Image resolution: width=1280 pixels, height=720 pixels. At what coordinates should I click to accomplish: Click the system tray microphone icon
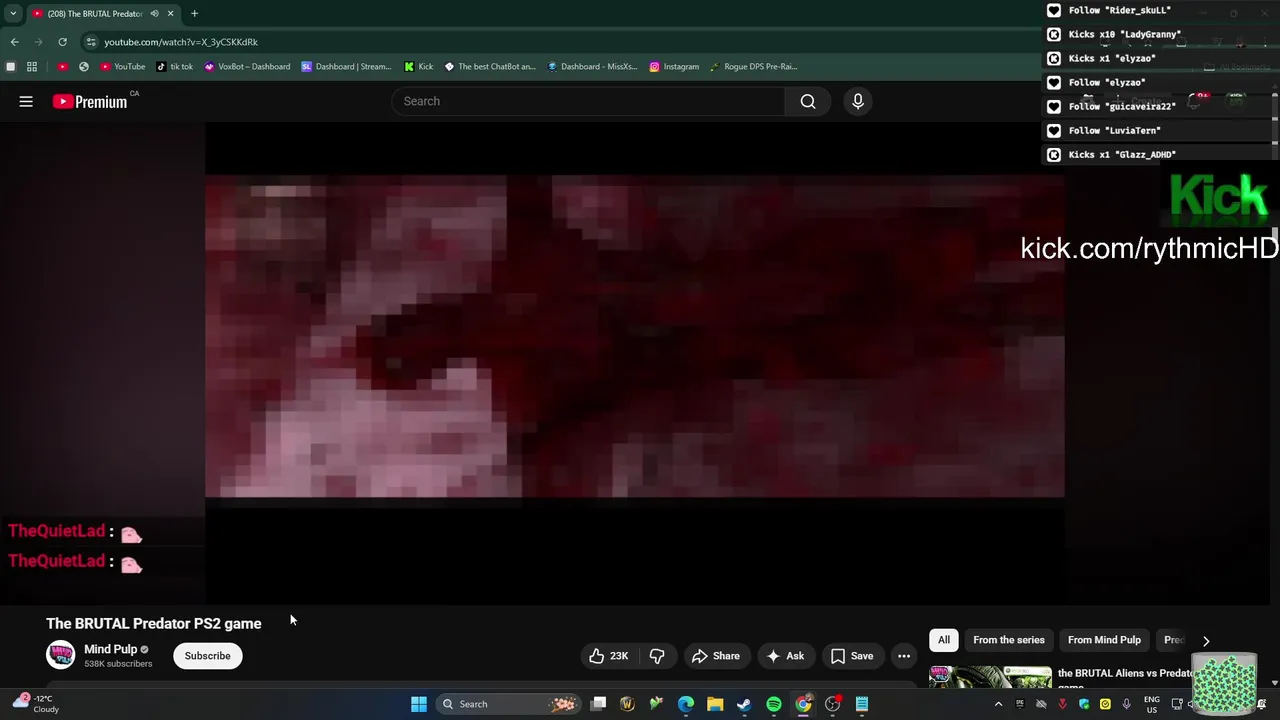1127,704
